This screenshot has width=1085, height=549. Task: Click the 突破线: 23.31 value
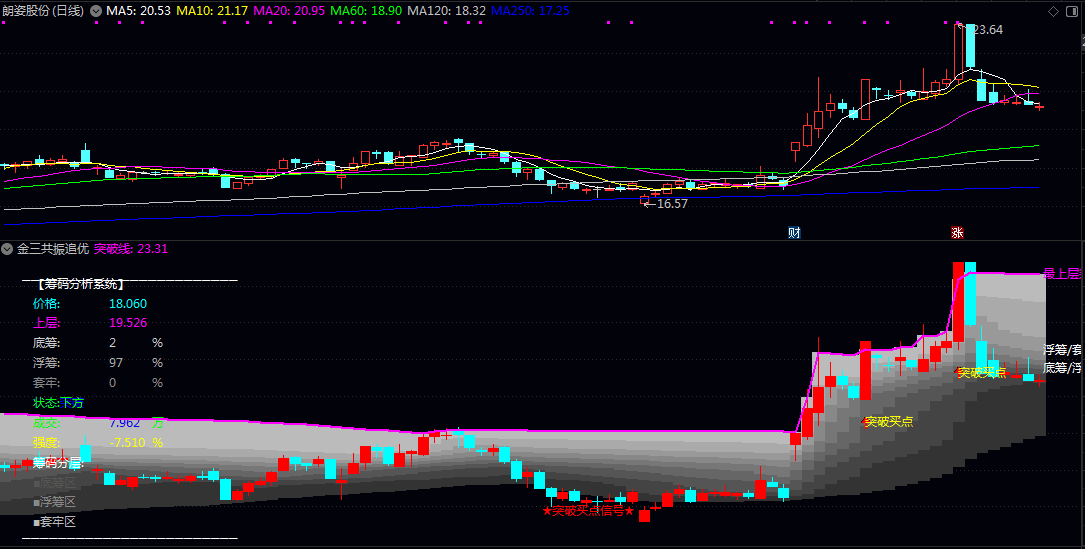pyautogui.click(x=131, y=249)
